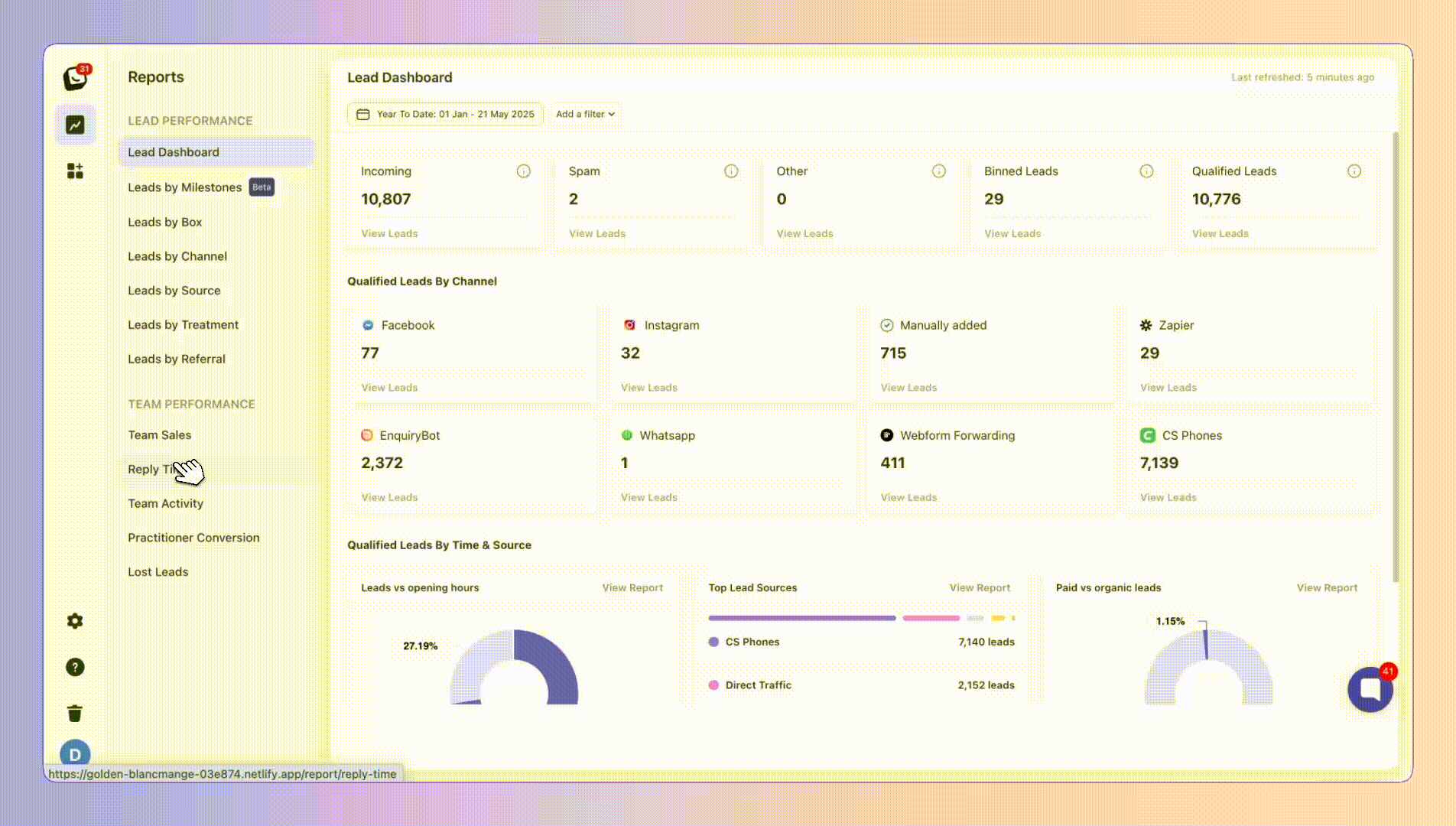This screenshot has width=1456, height=826.
Task: View Leads for Qualified Leads card
Action: tap(1220, 233)
